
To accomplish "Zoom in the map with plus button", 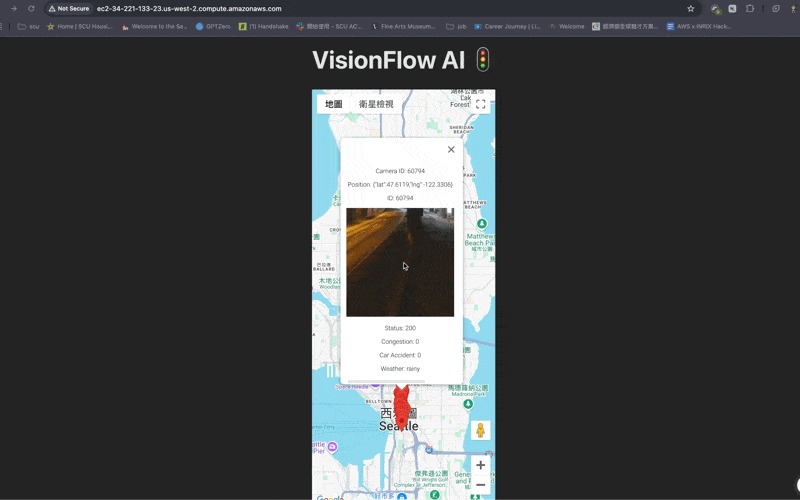I will (480, 465).
